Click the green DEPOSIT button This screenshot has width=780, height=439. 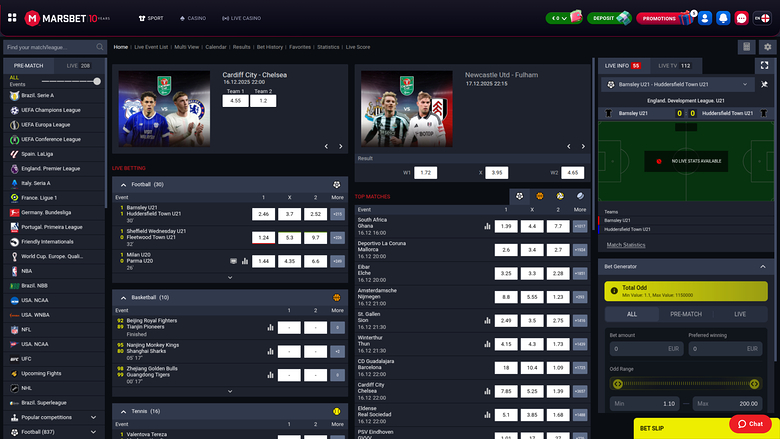coord(609,18)
